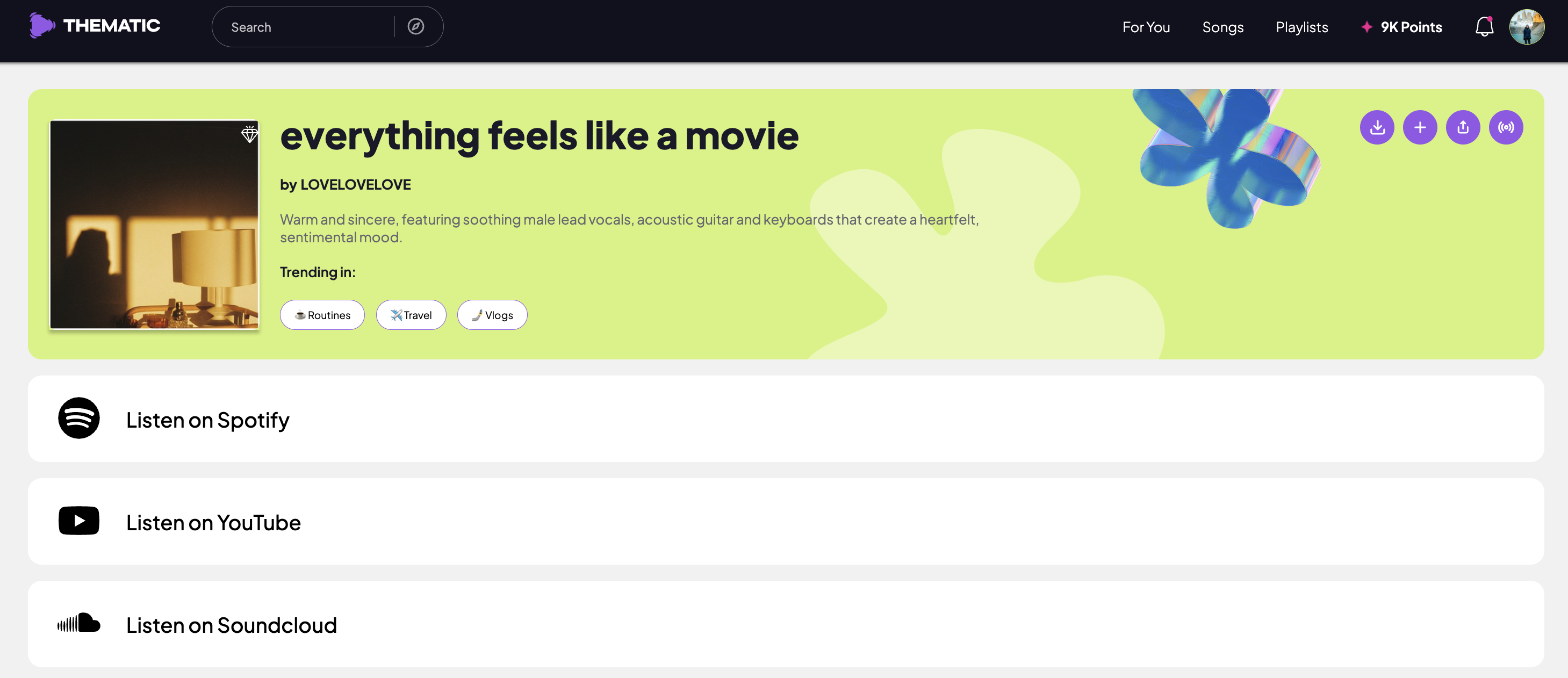Click the Soundcloud cloud icon
The height and width of the screenshot is (678, 1568).
(x=78, y=623)
